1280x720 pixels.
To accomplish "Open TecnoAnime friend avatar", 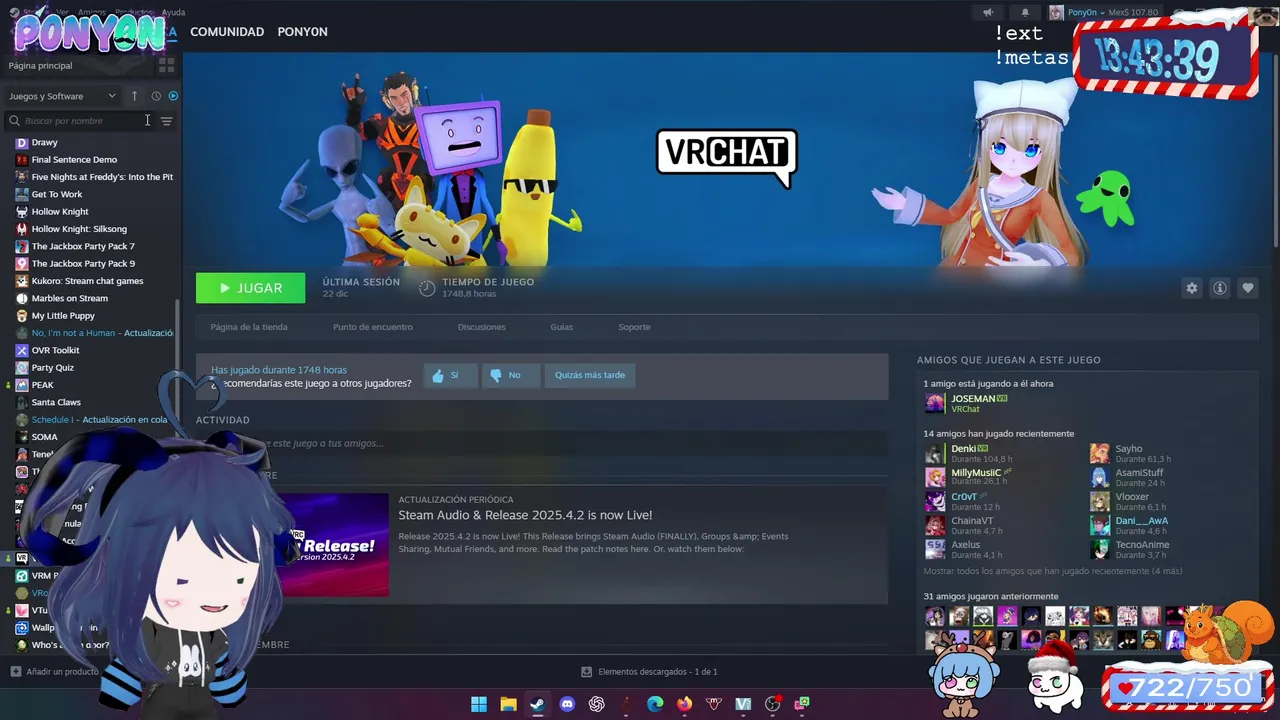I will click(1100, 550).
